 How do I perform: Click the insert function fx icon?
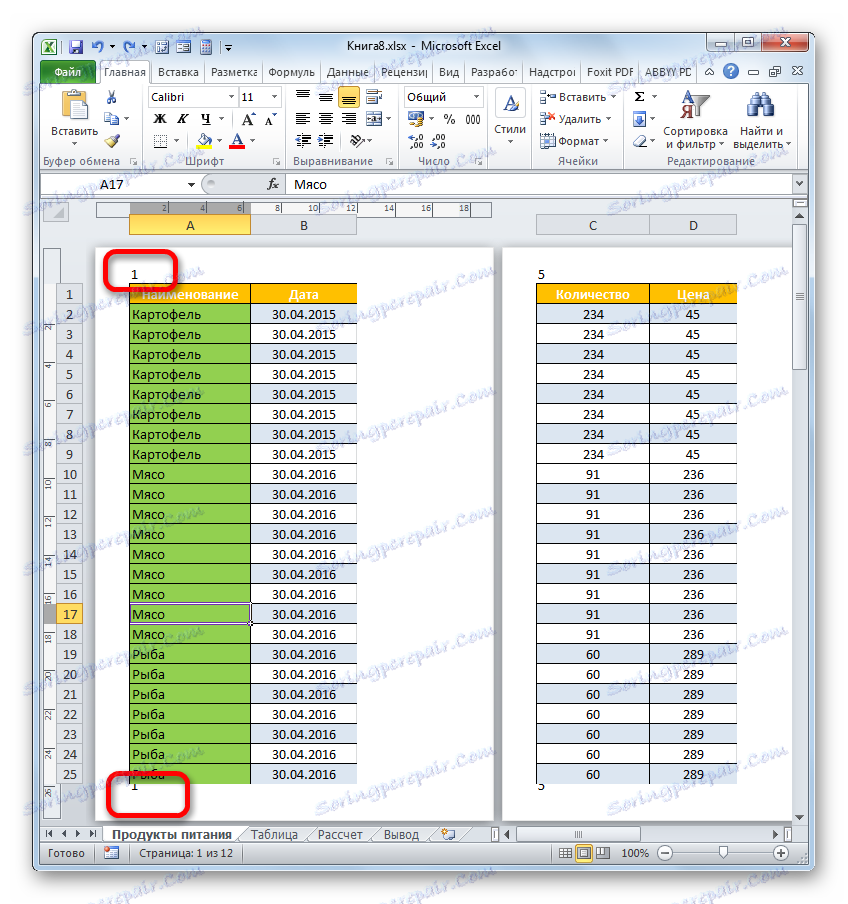273,184
